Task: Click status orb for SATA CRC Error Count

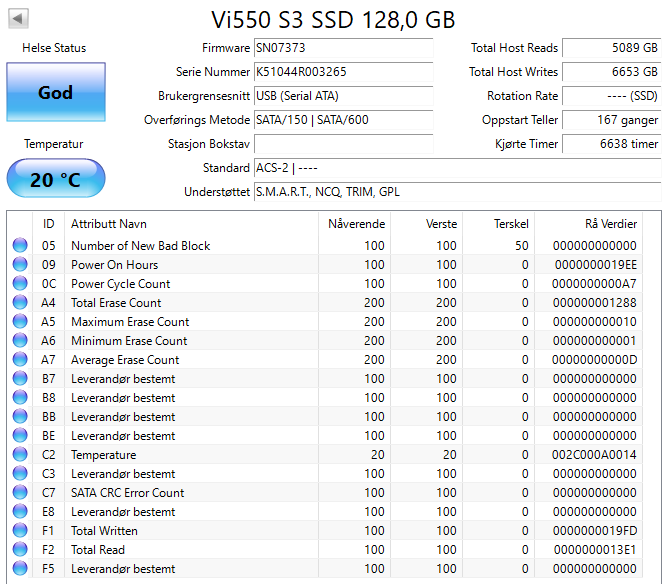Action: click(x=20, y=492)
